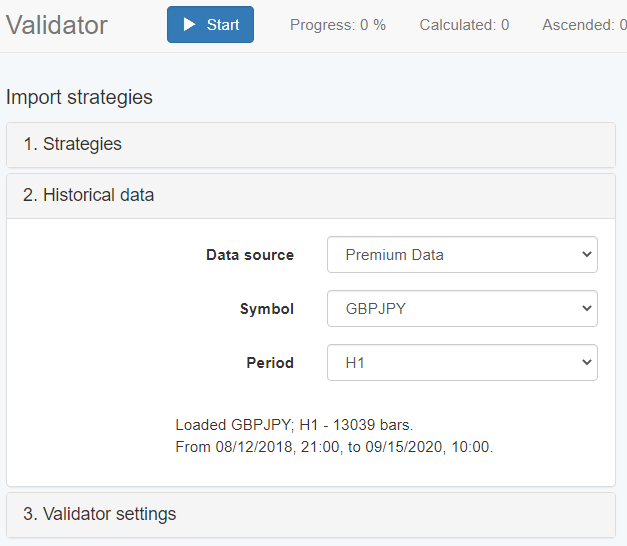Click the Data source field label
Image resolution: width=627 pixels, height=546 pixels.
pyautogui.click(x=249, y=255)
